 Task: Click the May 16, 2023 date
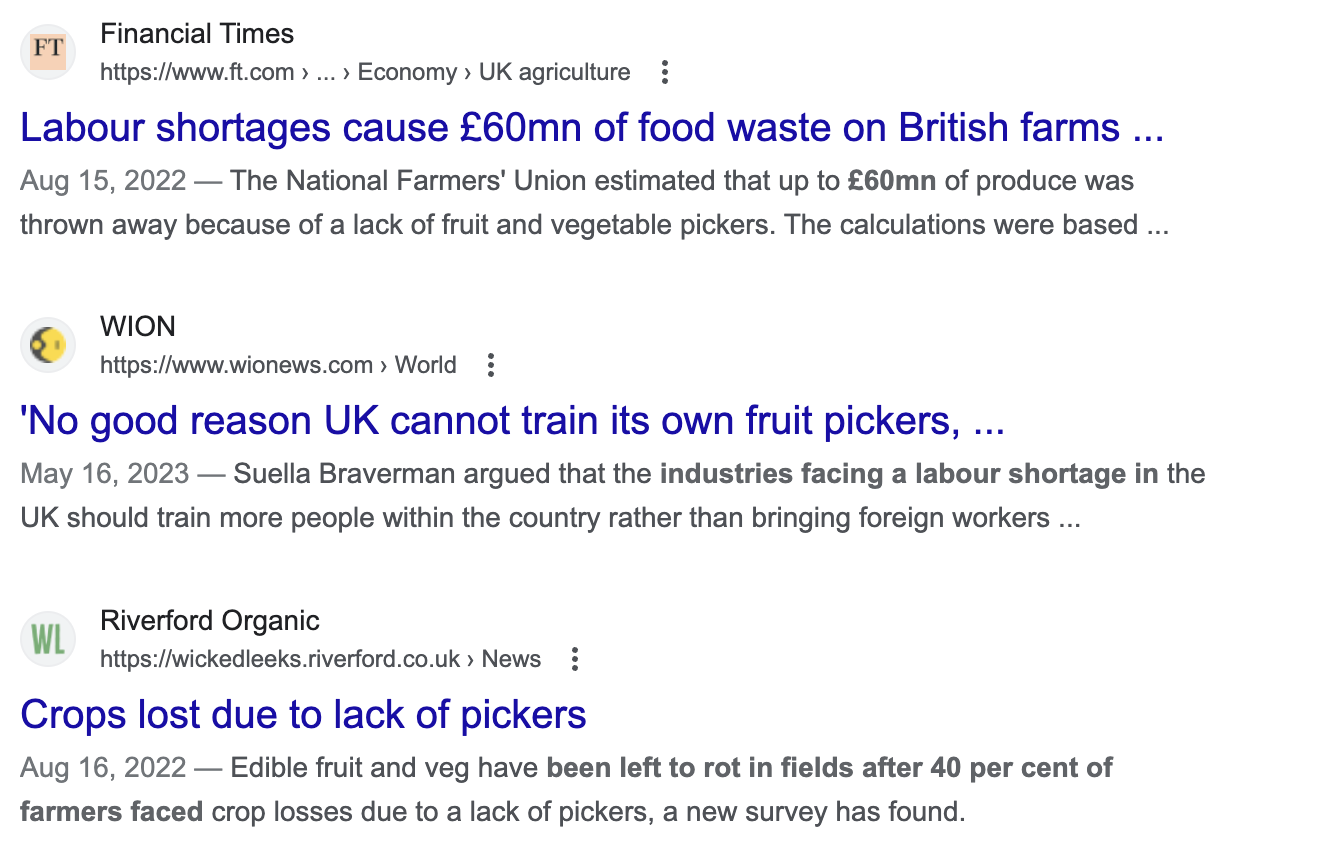(x=105, y=474)
